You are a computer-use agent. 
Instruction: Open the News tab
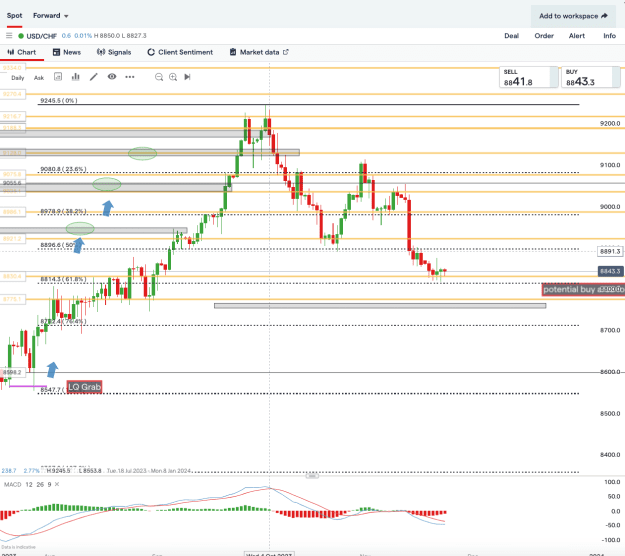point(67,52)
